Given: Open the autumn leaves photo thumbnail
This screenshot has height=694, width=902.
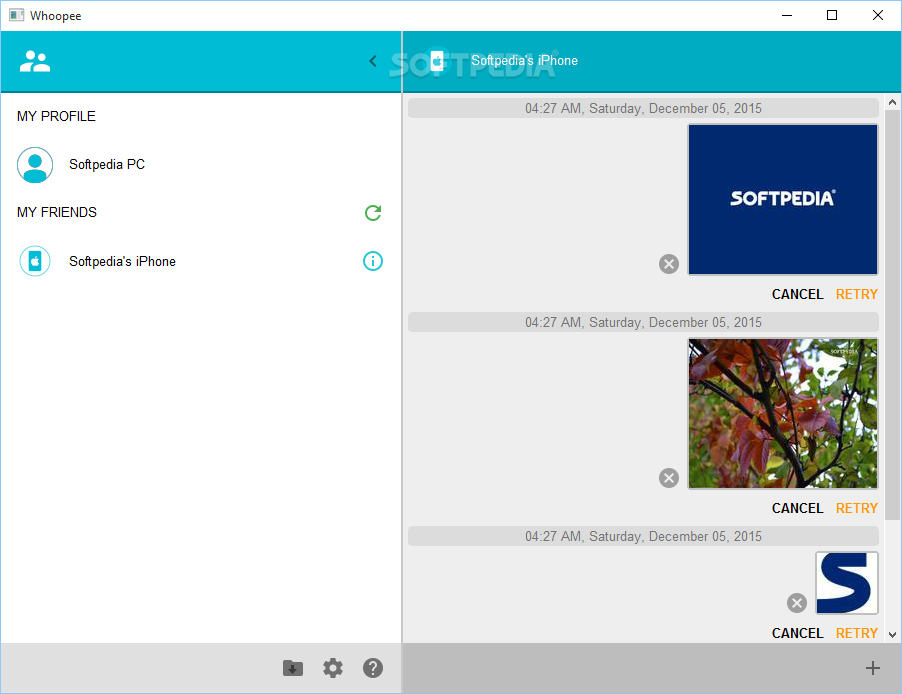Looking at the screenshot, I should [x=783, y=413].
